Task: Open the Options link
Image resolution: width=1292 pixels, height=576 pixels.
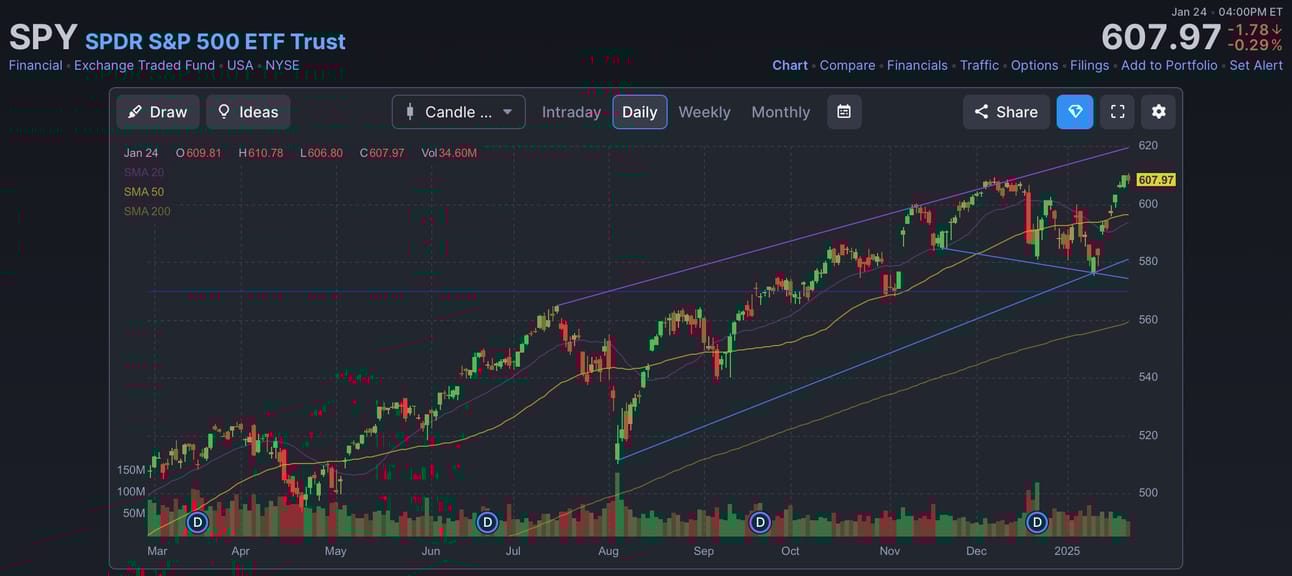Action: 1034,65
